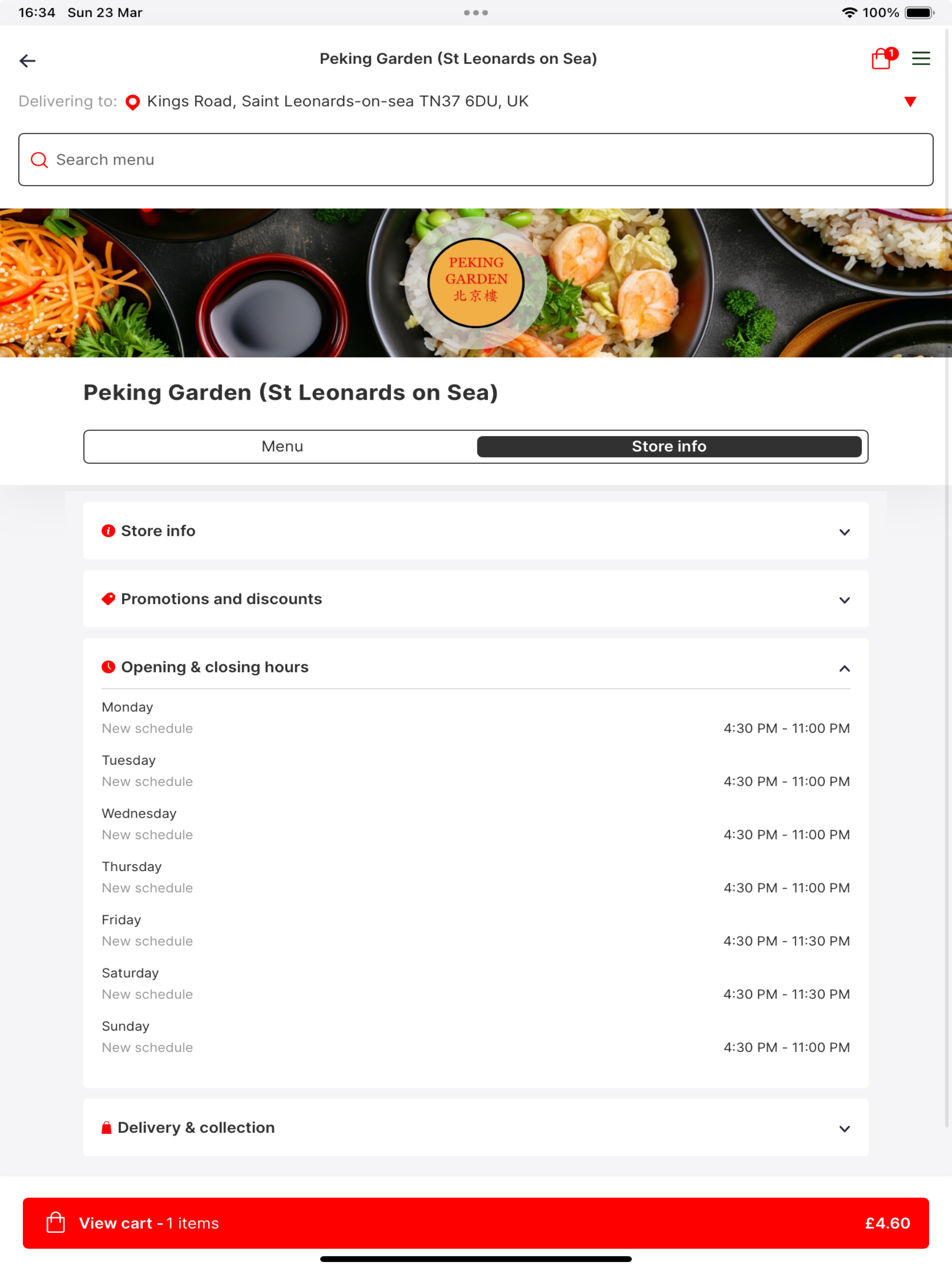Image resolution: width=952 pixels, height=1270 pixels.
Task: Tap the Sun 23 Mar date
Action: coord(105,13)
